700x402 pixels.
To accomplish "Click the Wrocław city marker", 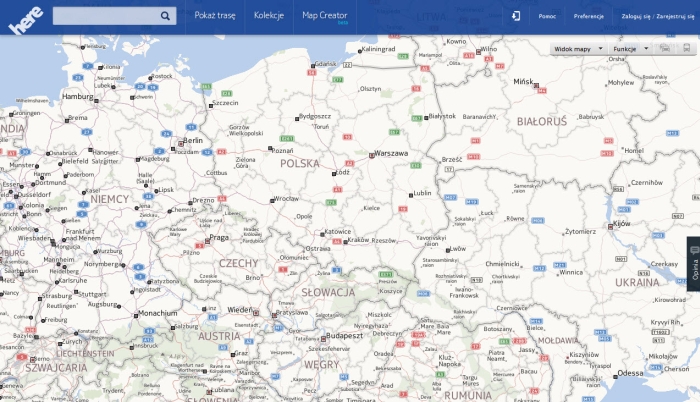I will coord(272,201).
